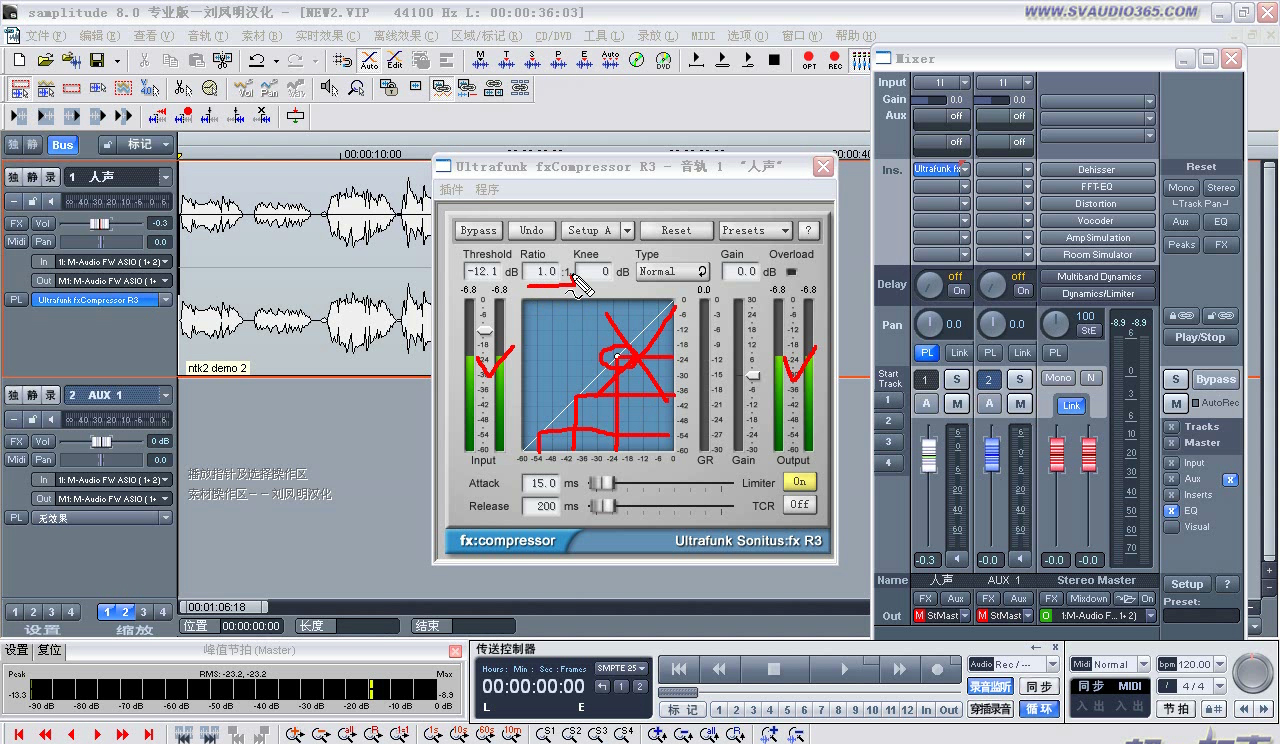Toggle Auto crossfade mode icon
This screenshot has height=744, width=1280.
[x=369, y=61]
